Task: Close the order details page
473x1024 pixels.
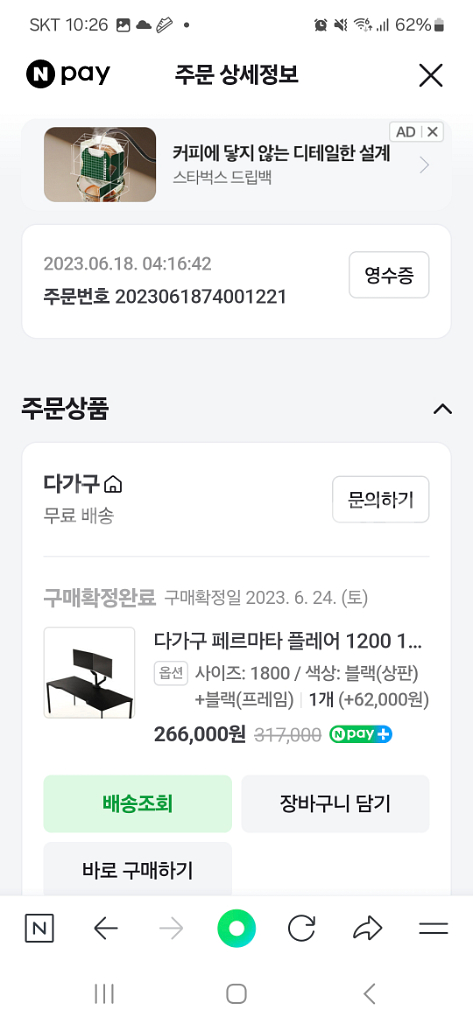Action: pyautogui.click(x=431, y=76)
